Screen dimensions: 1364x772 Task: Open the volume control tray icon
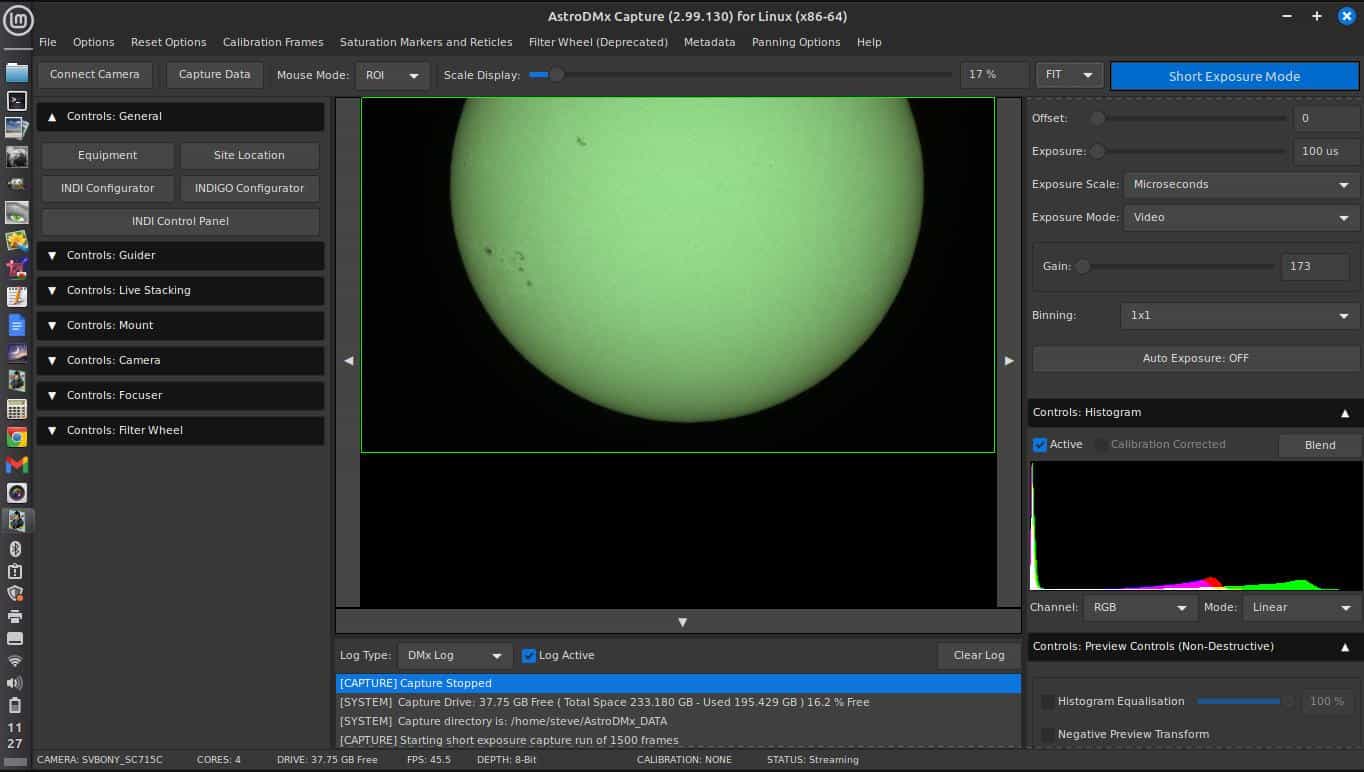point(15,683)
